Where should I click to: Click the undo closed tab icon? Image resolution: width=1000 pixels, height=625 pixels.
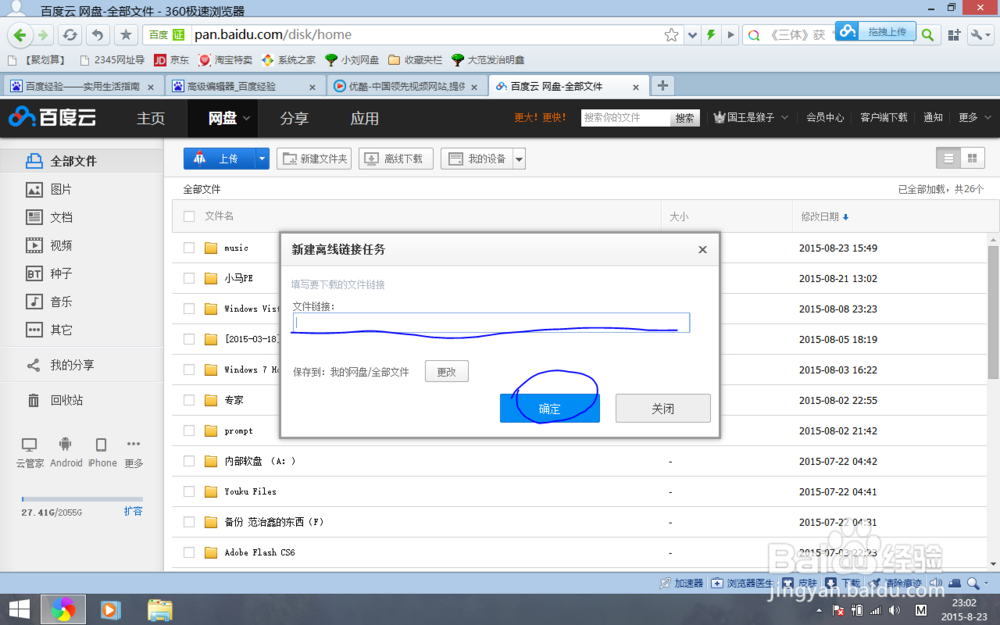click(x=98, y=34)
